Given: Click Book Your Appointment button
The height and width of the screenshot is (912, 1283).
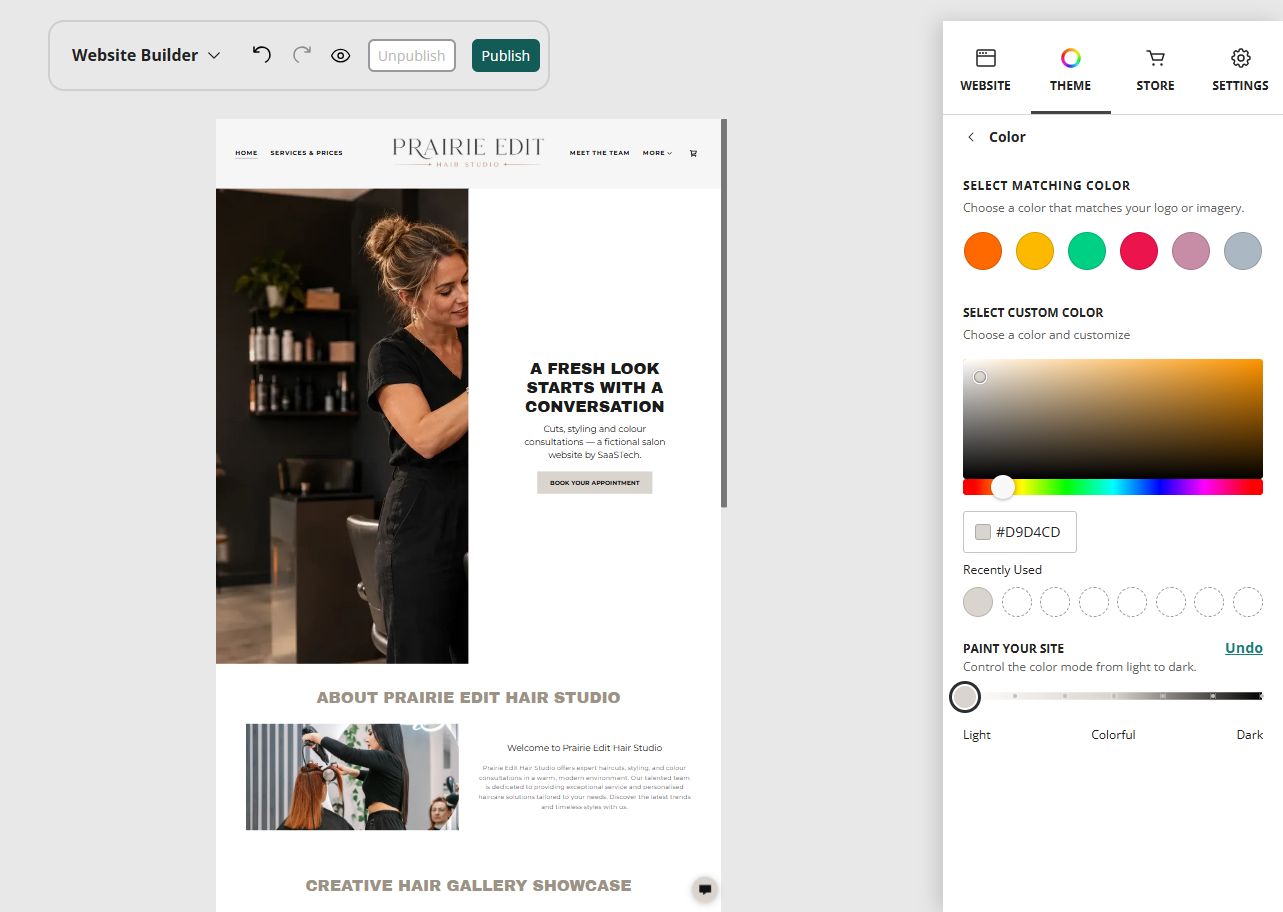Looking at the screenshot, I should tap(595, 483).
